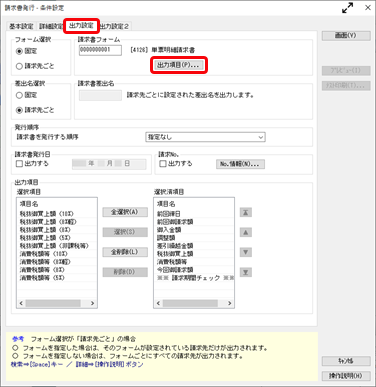Click テスト印刷(T)... button

pos(346,86)
